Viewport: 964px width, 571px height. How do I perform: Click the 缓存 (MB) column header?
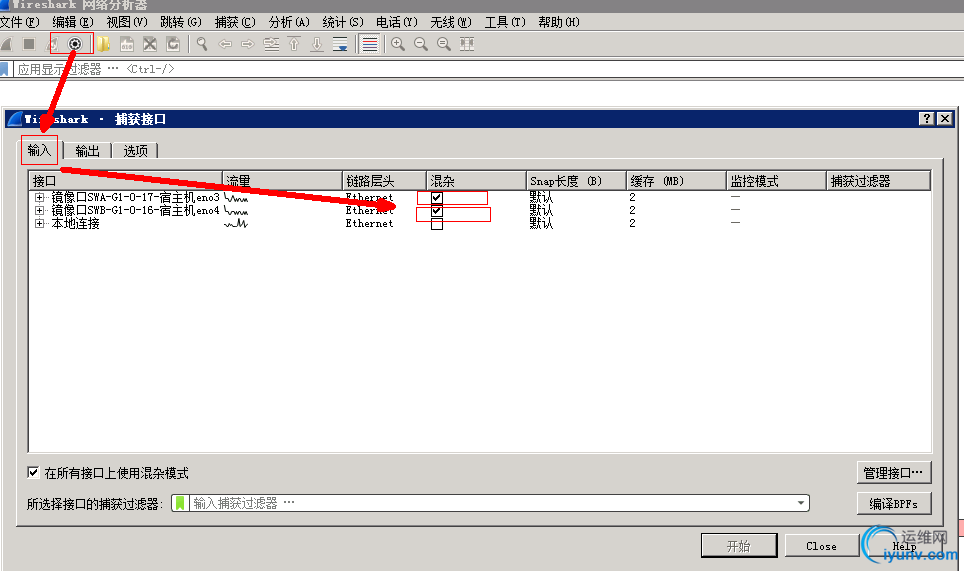pyautogui.click(x=676, y=181)
